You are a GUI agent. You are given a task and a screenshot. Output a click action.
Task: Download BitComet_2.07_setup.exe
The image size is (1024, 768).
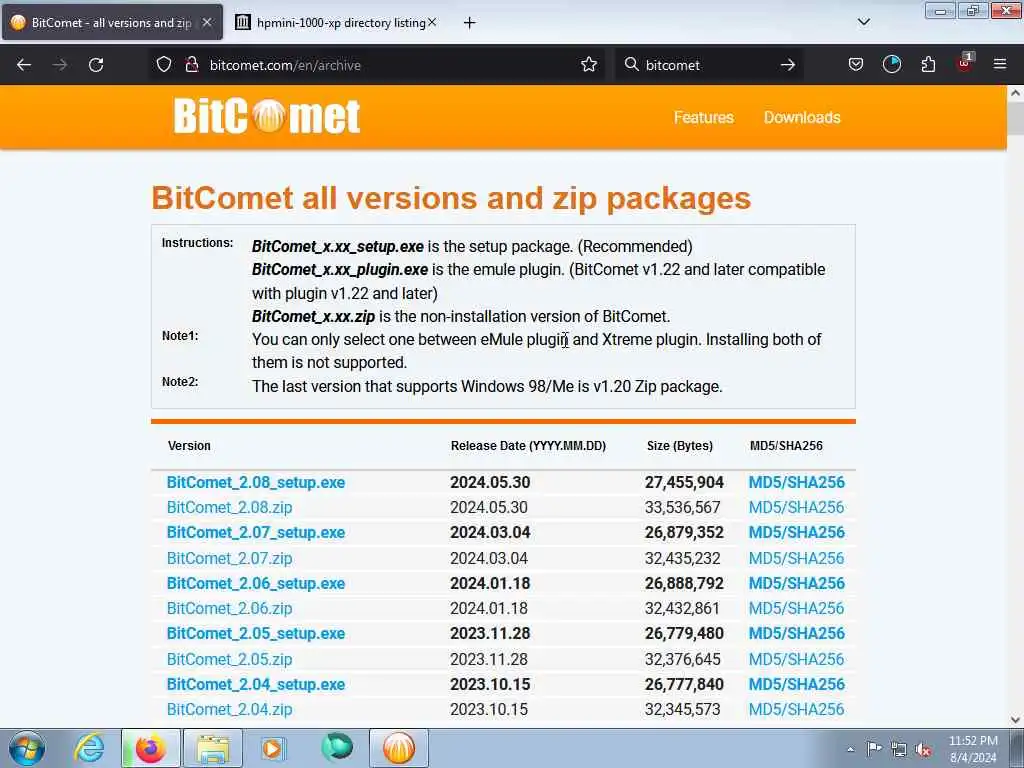coord(256,533)
